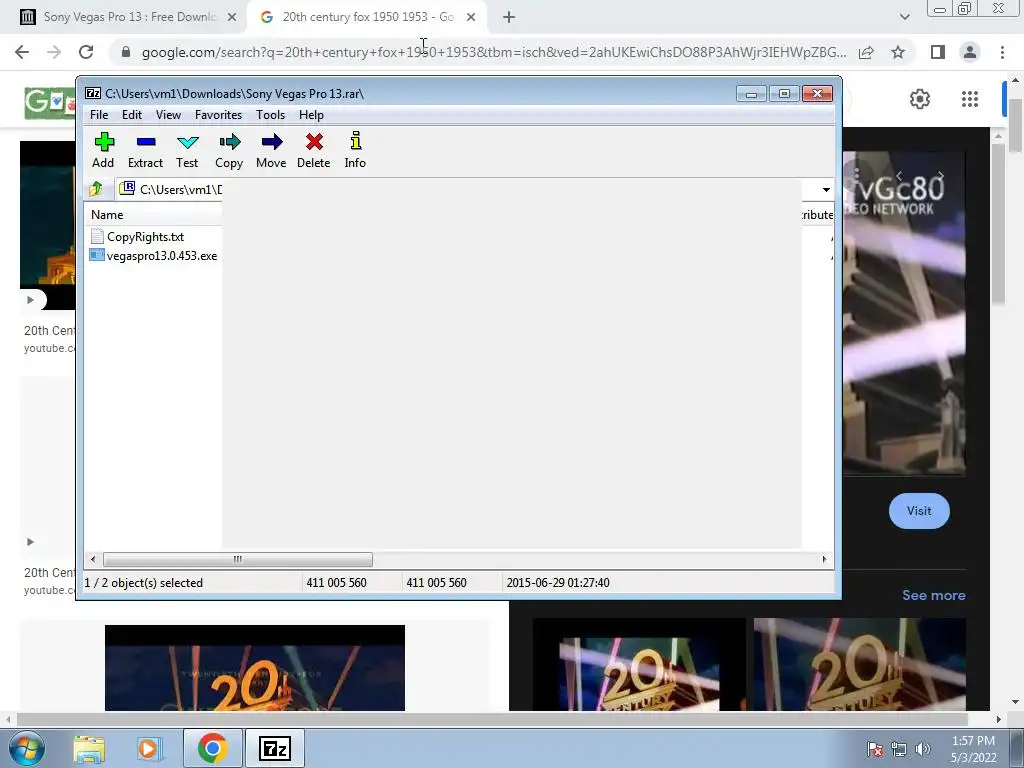This screenshot has height=768, width=1024.
Task: Click the Visit button in image panel
Action: 919,511
